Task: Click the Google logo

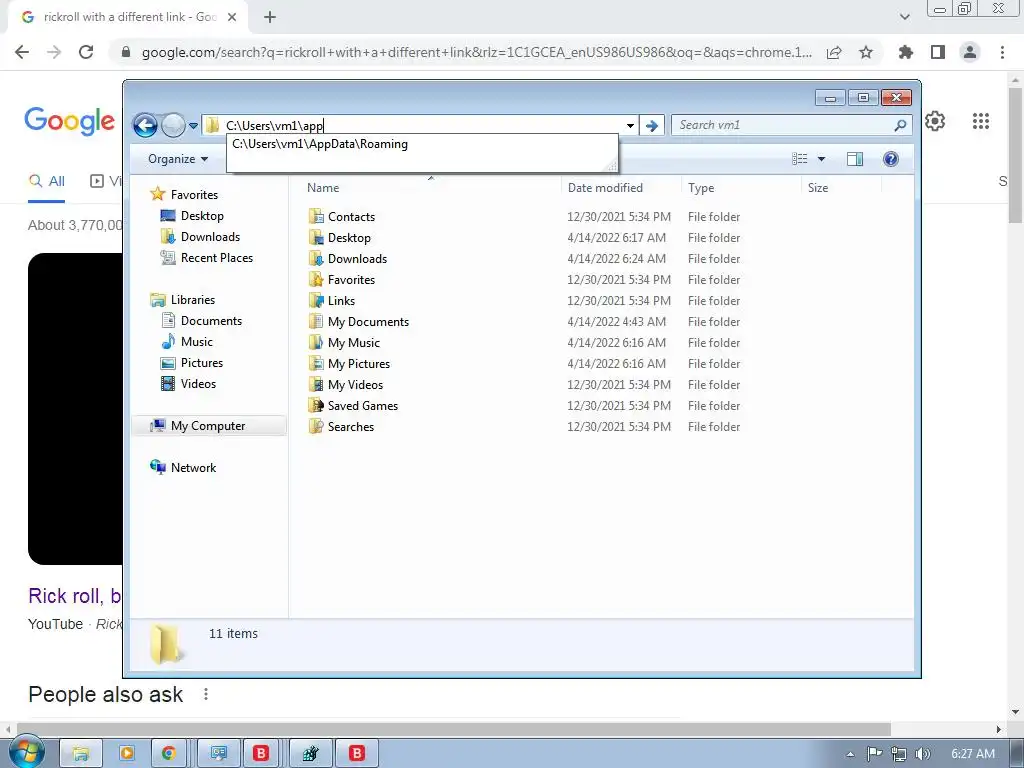Action: point(70,121)
